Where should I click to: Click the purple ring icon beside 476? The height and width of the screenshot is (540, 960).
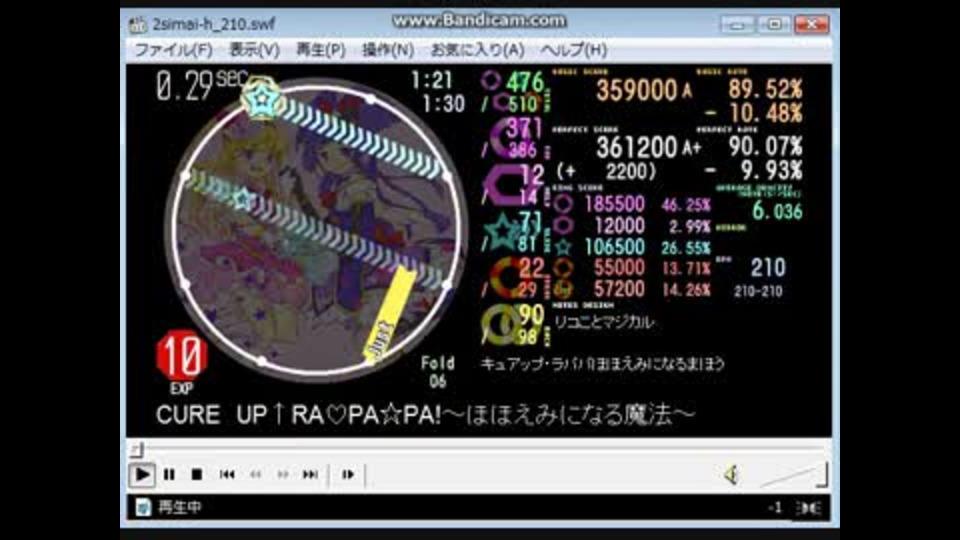click(490, 80)
